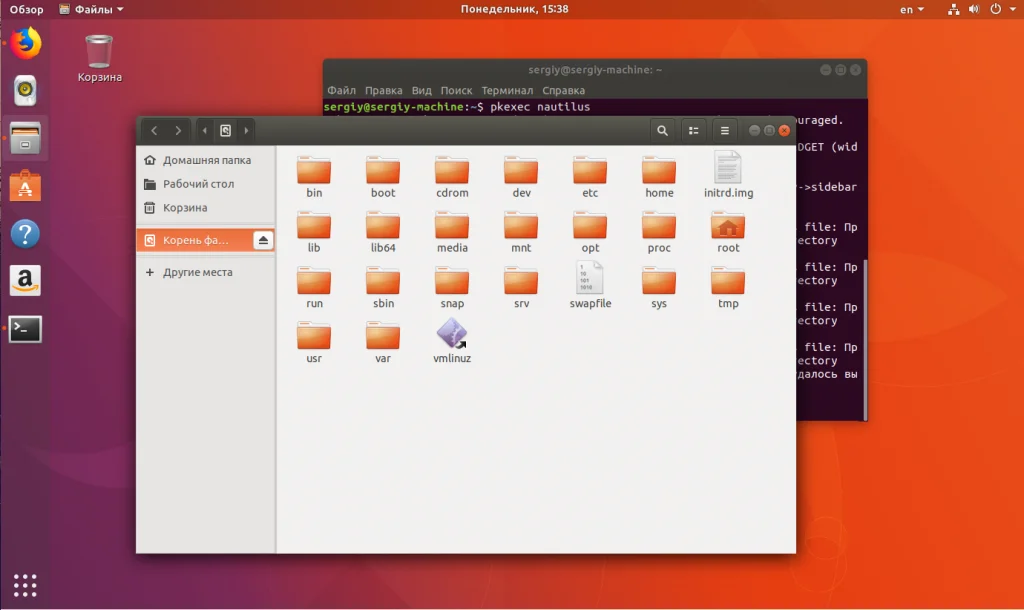Viewport: 1024px width, 610px height.
Task: Open the Nautilus hamburger menu
Action: click(x=725, y=130)
